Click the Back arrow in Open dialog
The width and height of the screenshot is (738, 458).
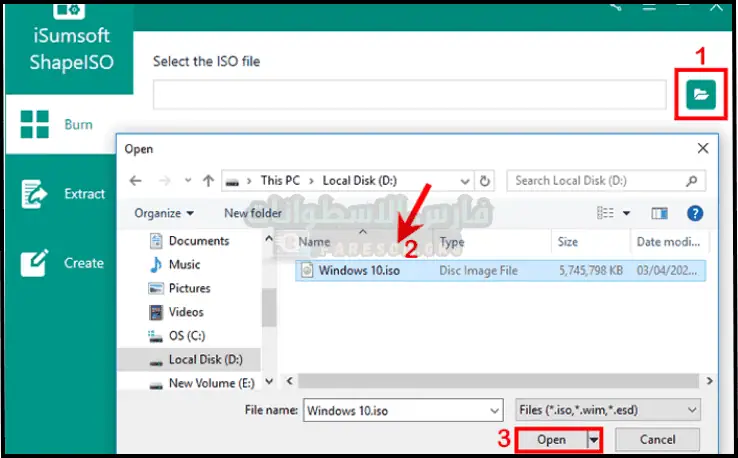click(x=136, y=181)
